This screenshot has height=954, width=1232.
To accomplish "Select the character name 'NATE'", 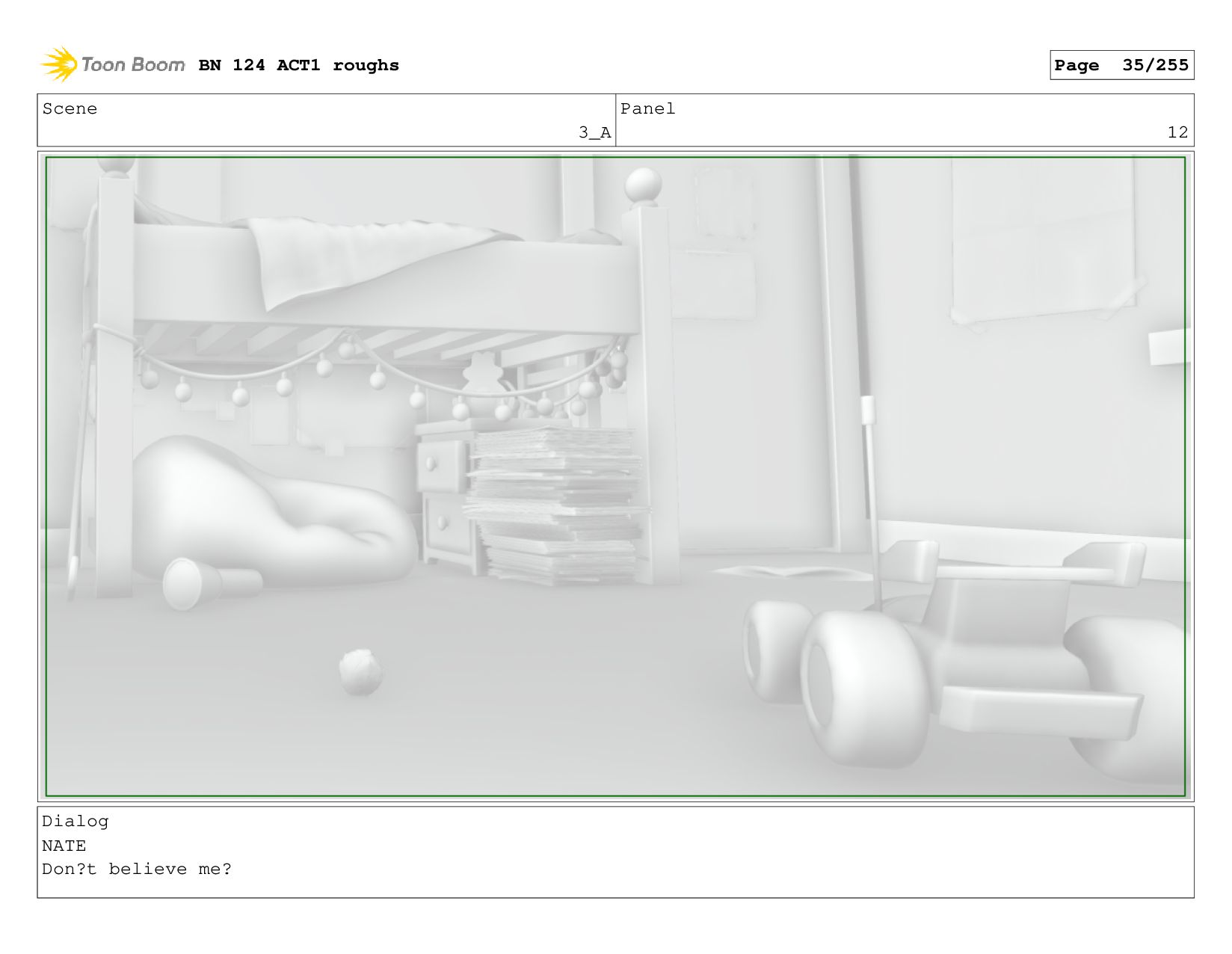I will click(64, 846).
